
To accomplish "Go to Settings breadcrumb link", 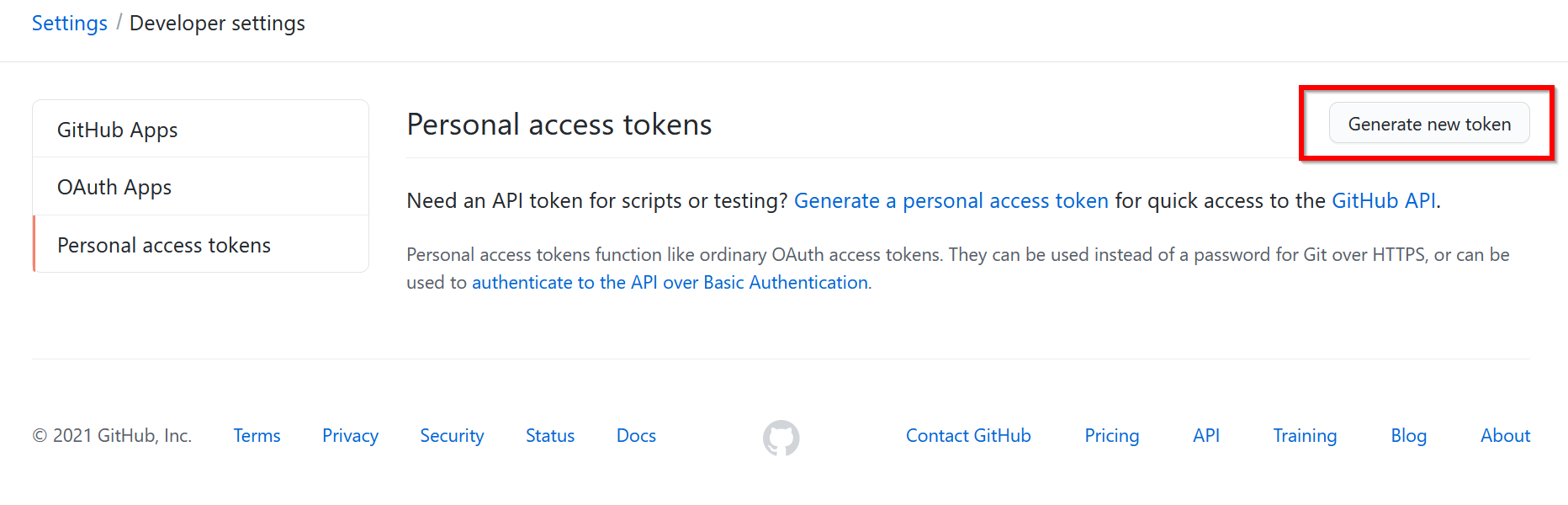I will pyautogui.click(x=70, y=24).
